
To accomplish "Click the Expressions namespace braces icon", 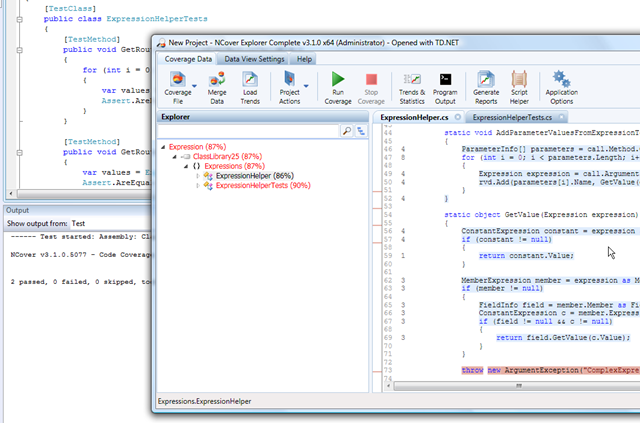I will 196,166.
